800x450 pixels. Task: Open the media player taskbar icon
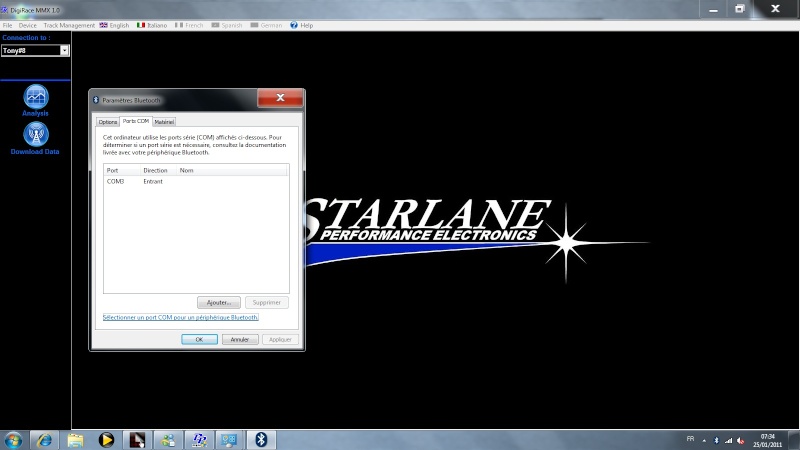[x=106, y=440]
